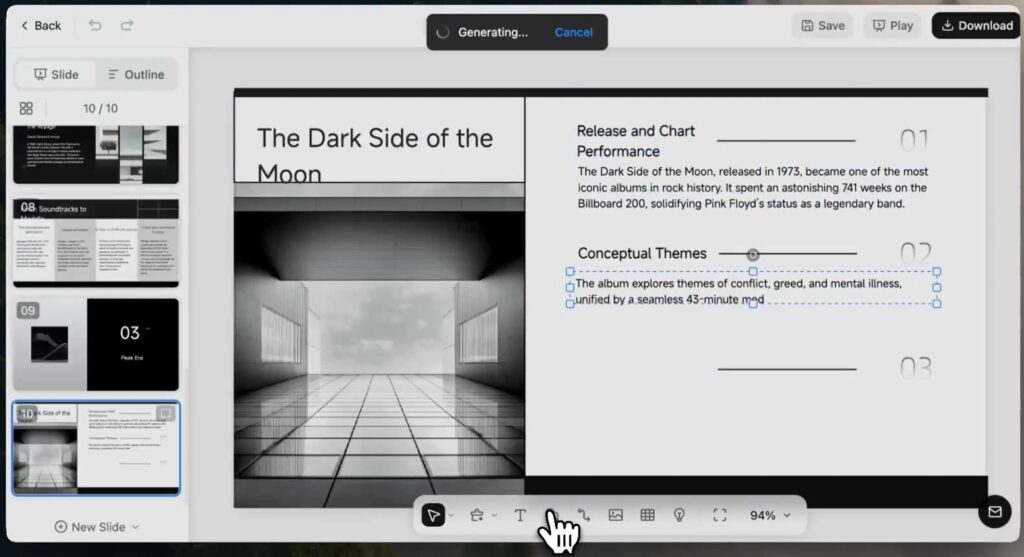Open the lightbulb ideas tool
Viewport: 1024px width, 557px height.
(x=679, y=515)
